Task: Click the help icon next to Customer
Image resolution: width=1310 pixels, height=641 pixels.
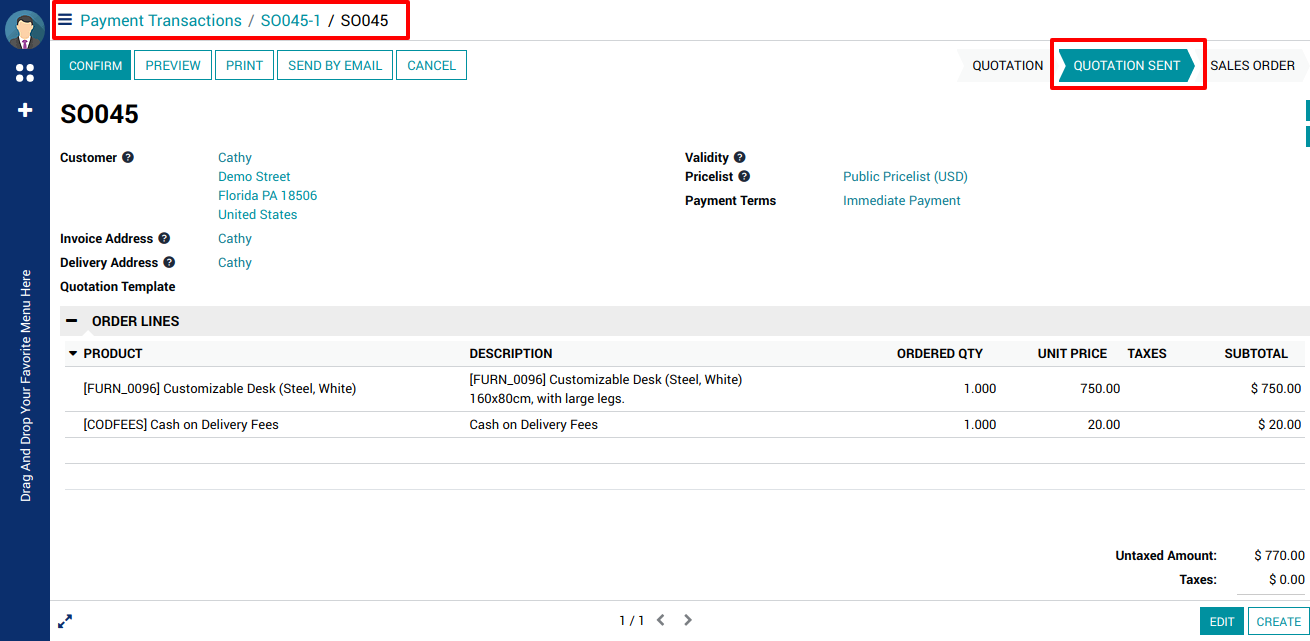Action: coord(128,157)
